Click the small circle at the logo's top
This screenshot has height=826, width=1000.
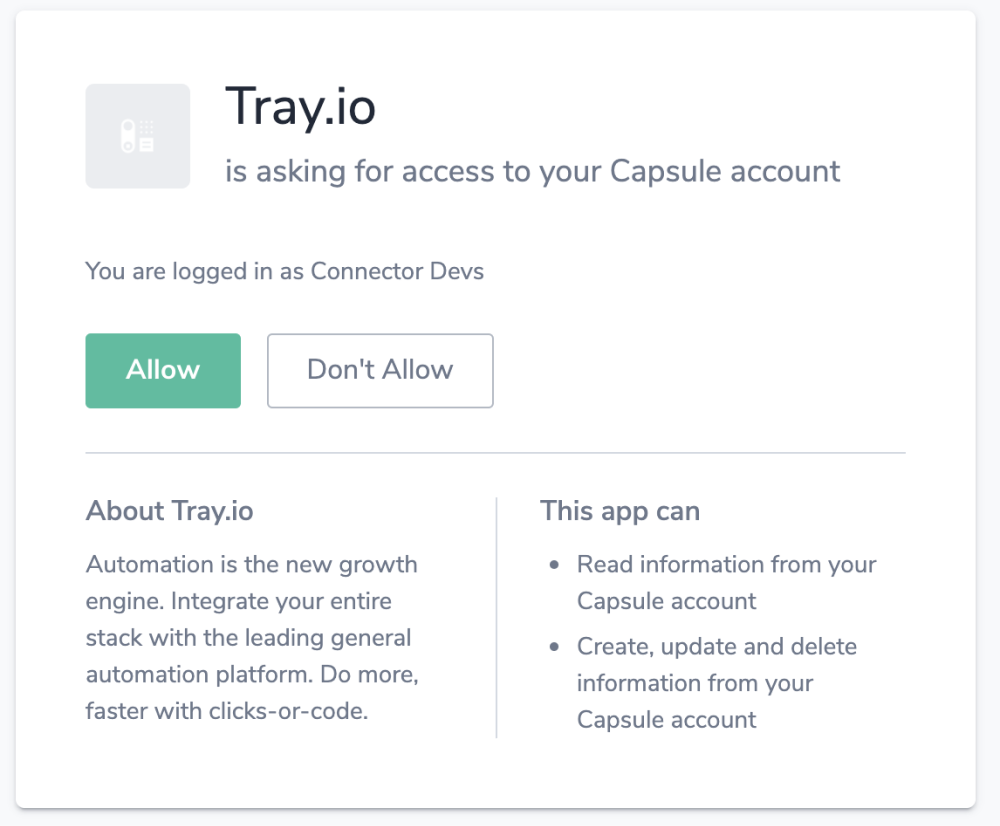(x=128, y=125)
